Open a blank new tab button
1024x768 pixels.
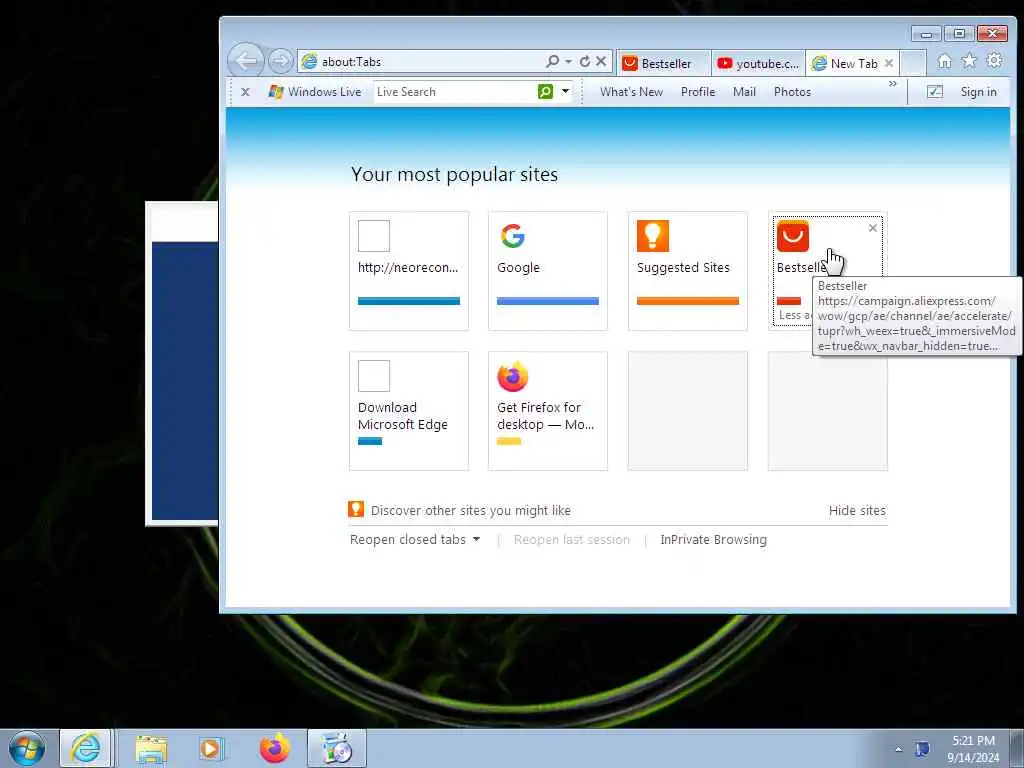point(913,63)
